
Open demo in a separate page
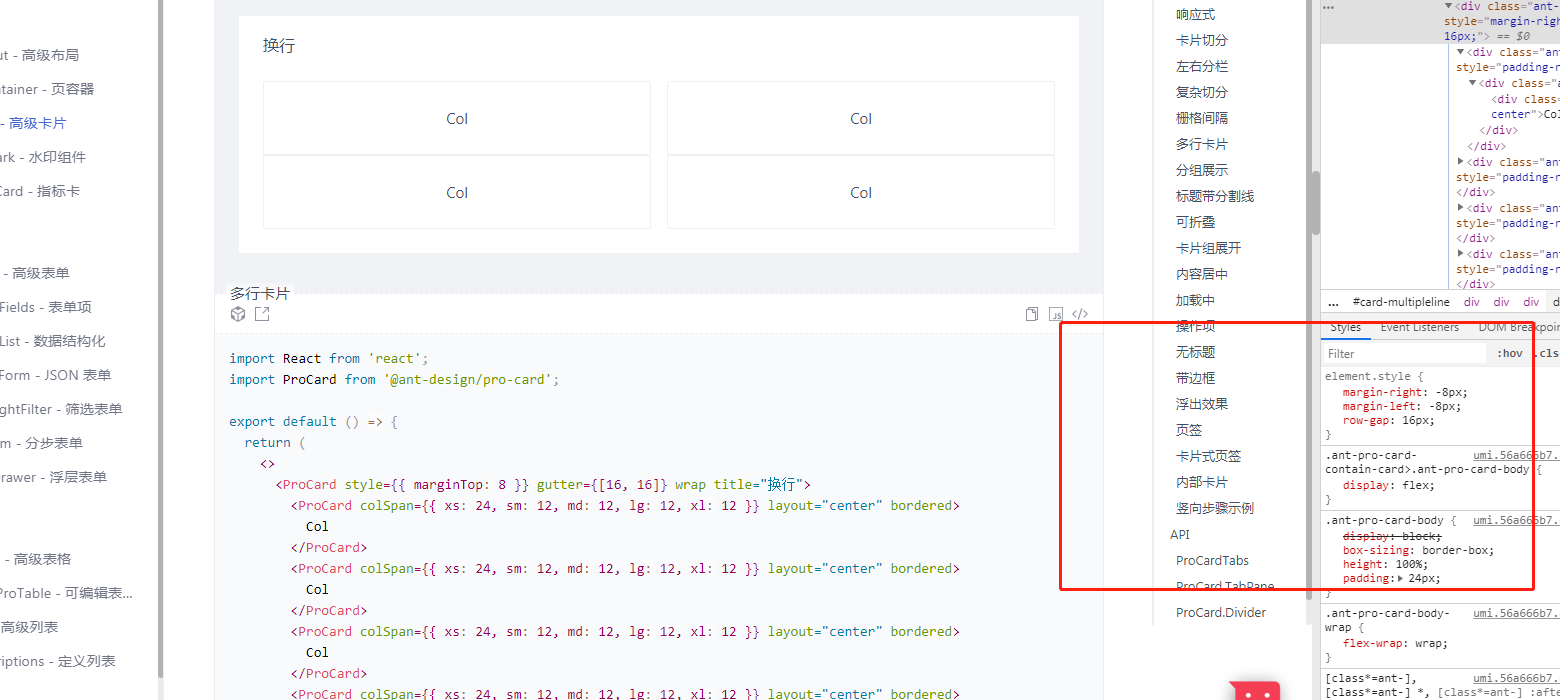point(262,313)
